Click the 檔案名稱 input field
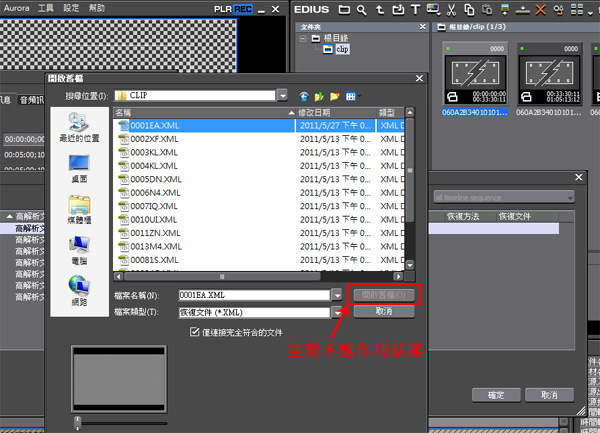 tap(254, 295)
